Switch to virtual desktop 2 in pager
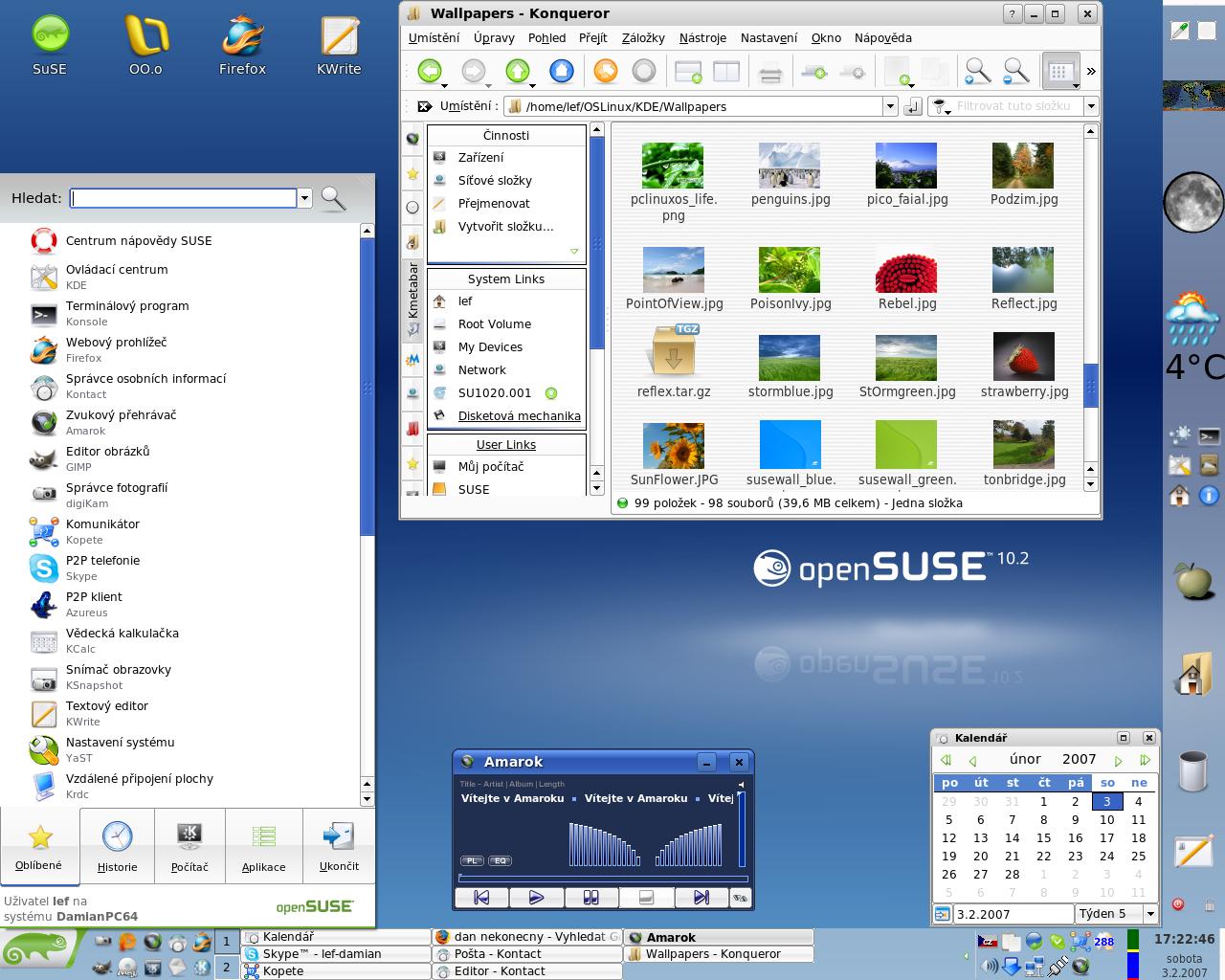Screen dimensions: 1225x980 (x=226, y=967)
